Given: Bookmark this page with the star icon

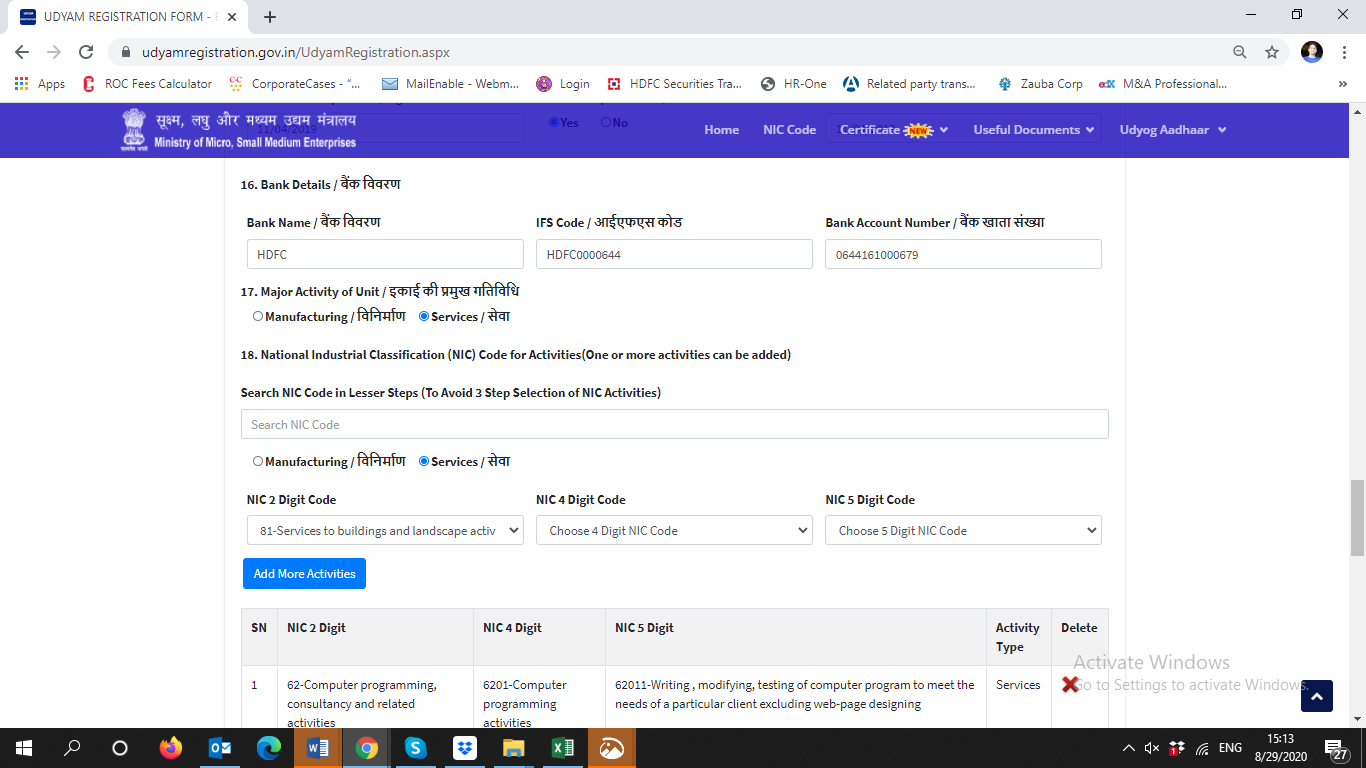Looking at the screenshot, I should click(1271, 52).
